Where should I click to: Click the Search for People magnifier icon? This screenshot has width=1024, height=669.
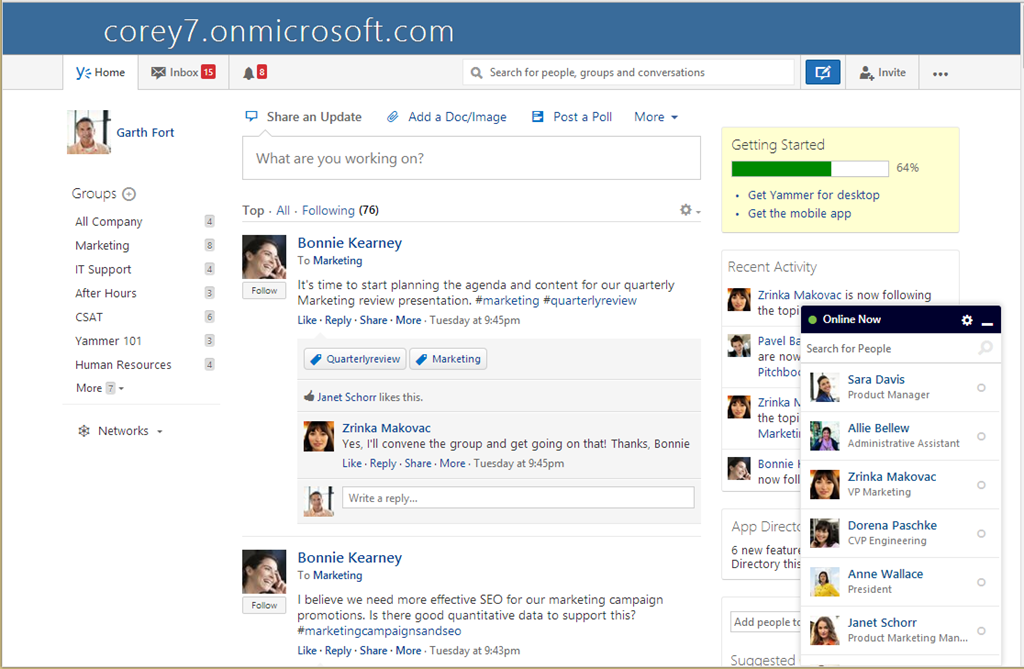[x=985, y=348]
